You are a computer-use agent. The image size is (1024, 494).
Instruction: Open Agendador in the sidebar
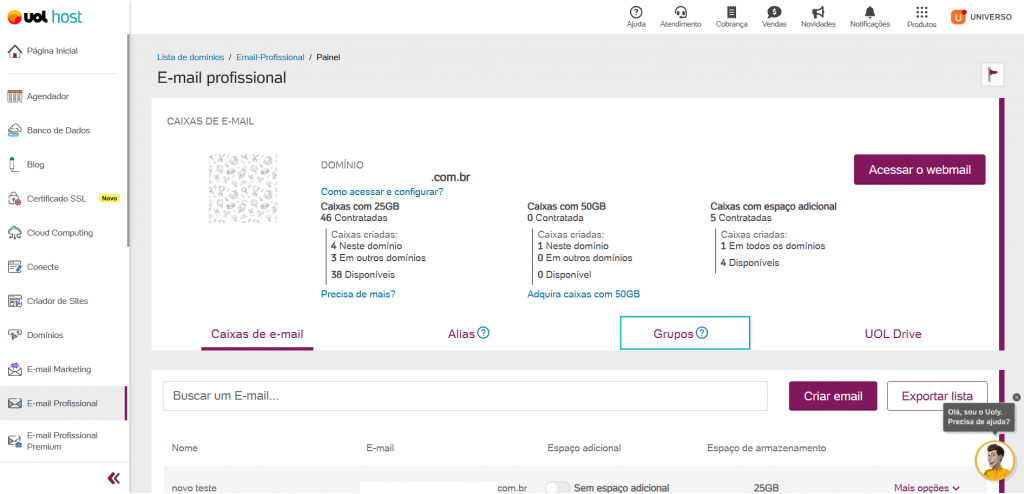click(x=48, y=96)
